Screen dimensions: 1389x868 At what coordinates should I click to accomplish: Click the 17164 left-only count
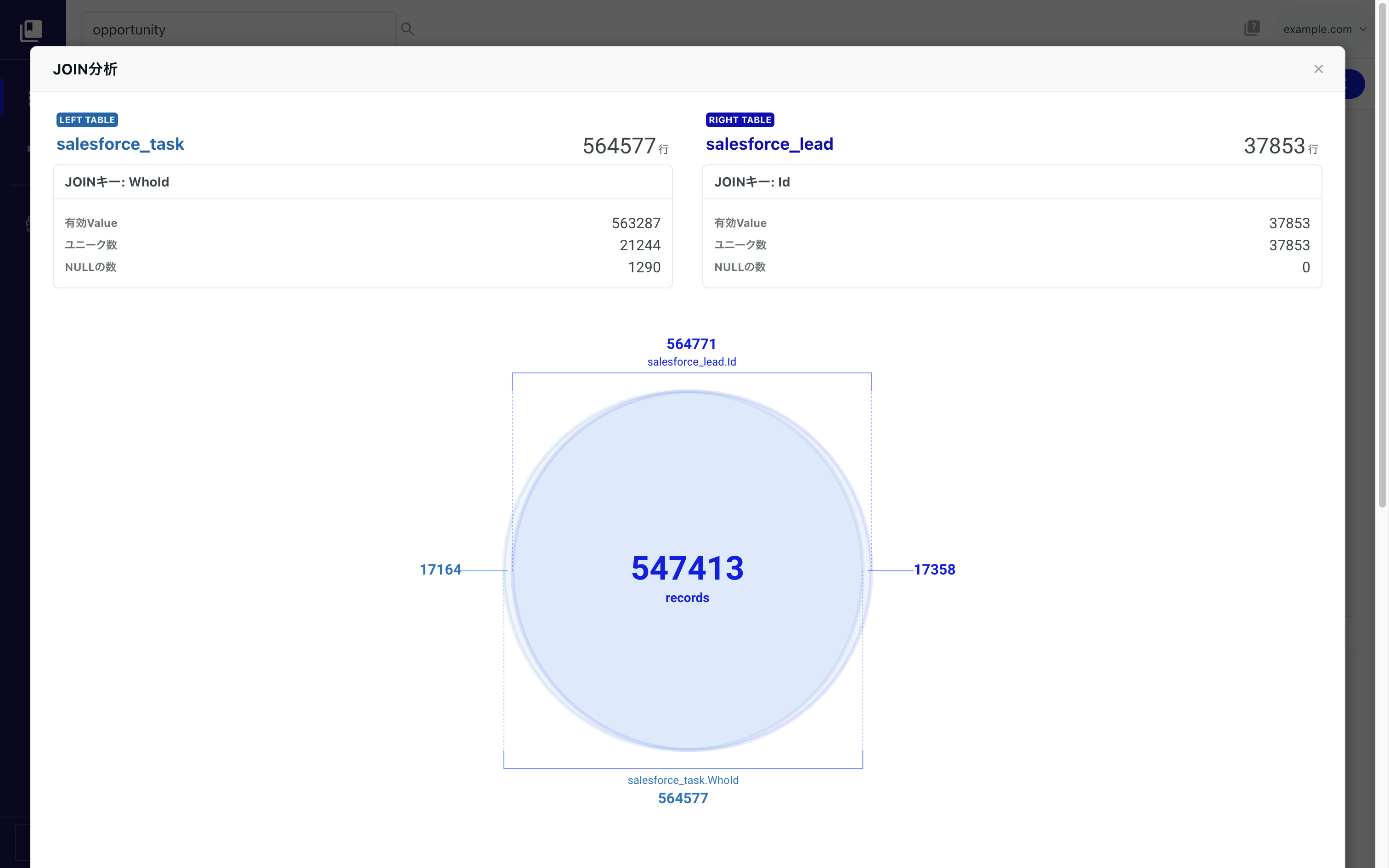(440, 569)
